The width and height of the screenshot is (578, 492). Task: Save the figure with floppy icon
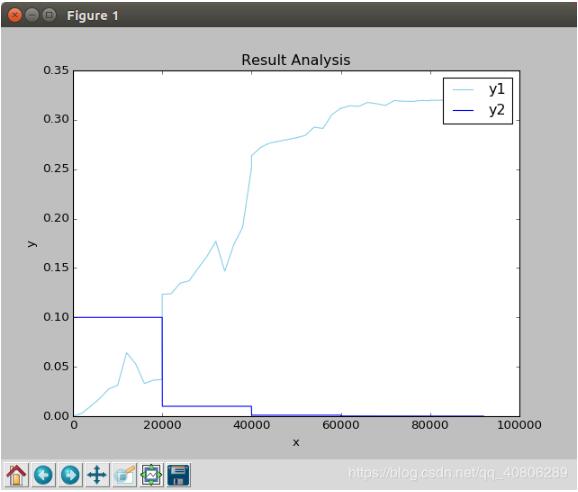point(179,475)
